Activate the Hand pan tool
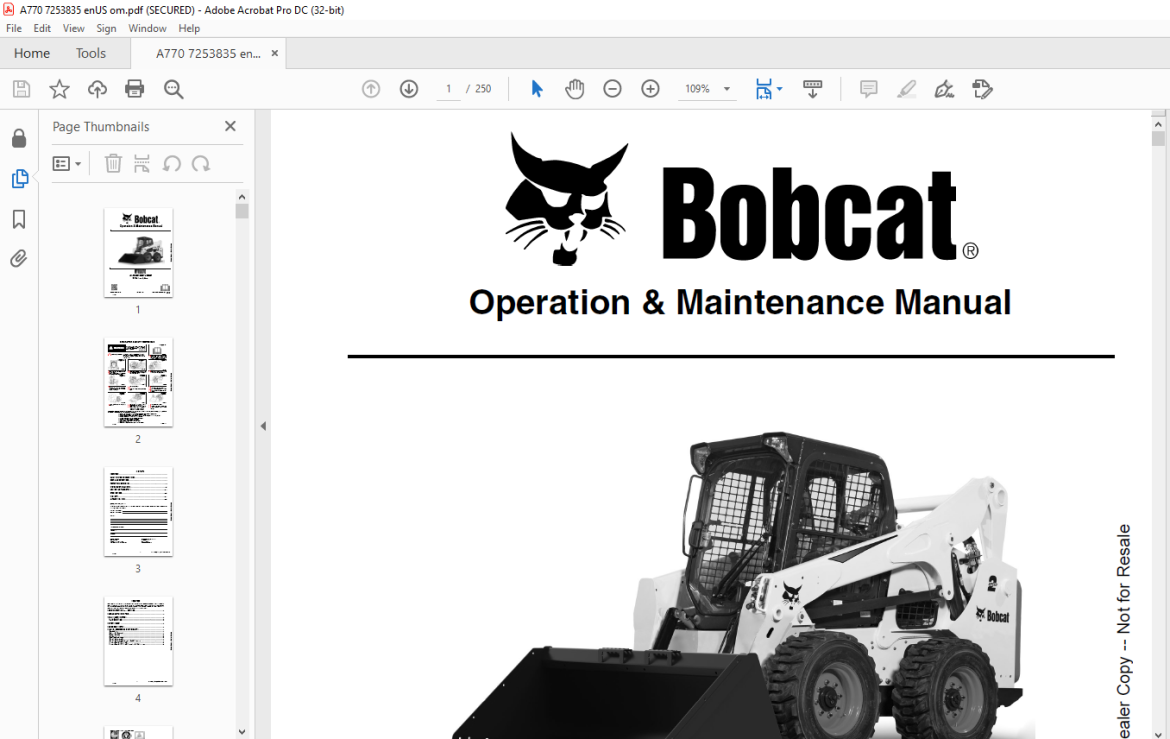This screenshot has height=739, width=1170. click(x=575, y=89)
